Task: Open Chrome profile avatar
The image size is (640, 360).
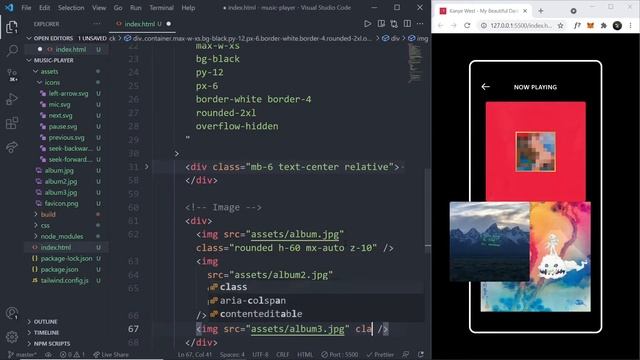Action: (x=617, y=25)
